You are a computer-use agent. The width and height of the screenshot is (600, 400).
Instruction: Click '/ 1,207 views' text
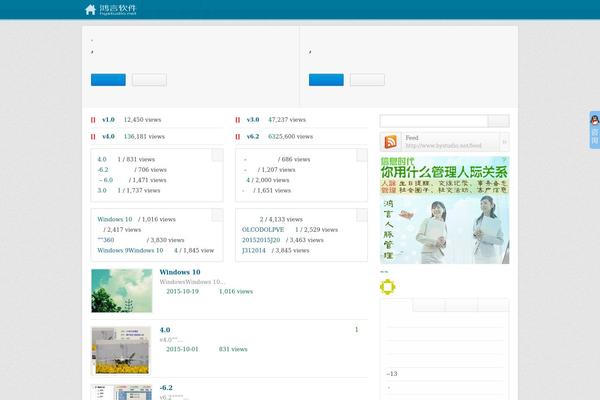point(277,170)
